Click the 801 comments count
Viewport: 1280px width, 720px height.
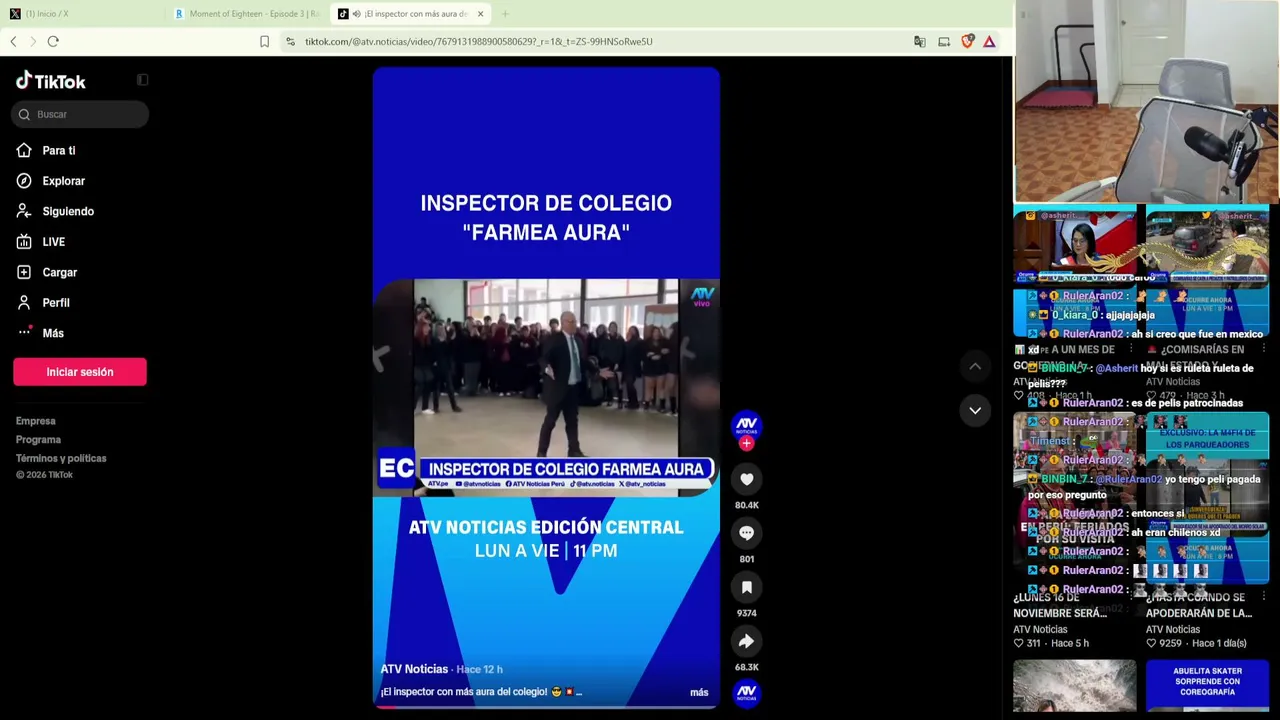coord(746,559)
